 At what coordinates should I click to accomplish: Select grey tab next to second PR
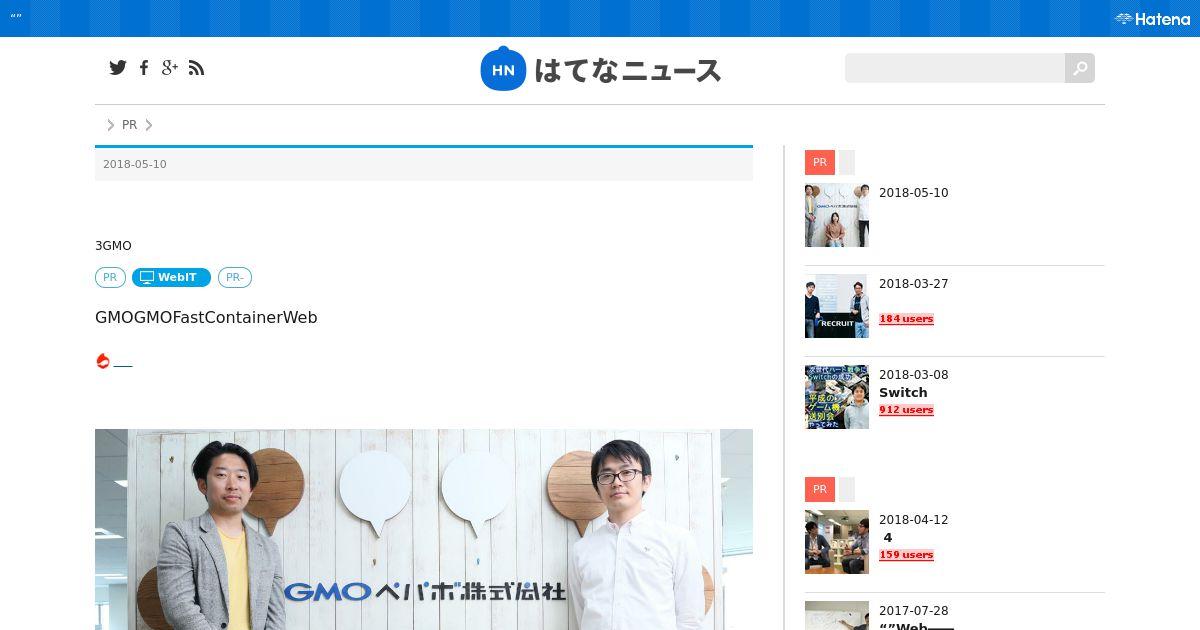tap(847, 489)
